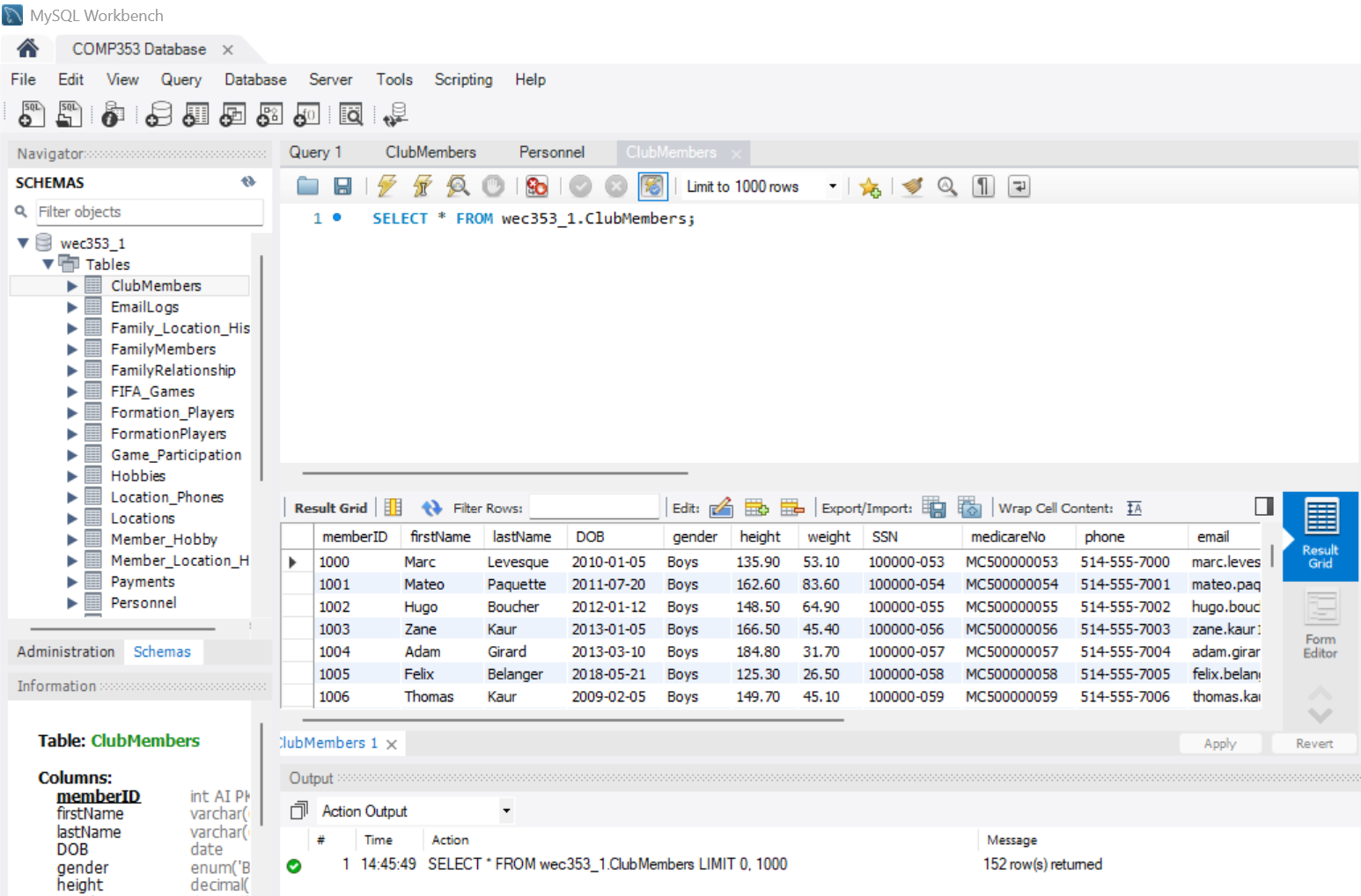Click Filter objects search field
The image size is (1361, 896).
(x=149, y=211)
